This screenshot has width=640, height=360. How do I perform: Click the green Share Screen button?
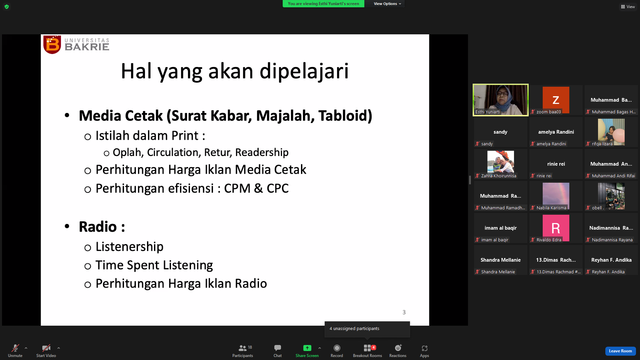[x=307, y=350]
